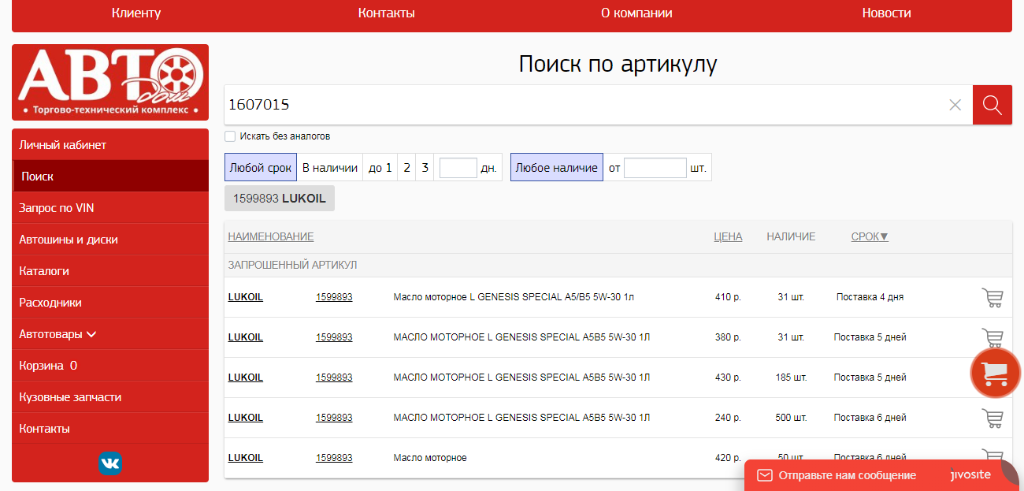This screenshot has height=491, width=1024.
Task: Open the VK social network icon
Action: coord(110,463)
